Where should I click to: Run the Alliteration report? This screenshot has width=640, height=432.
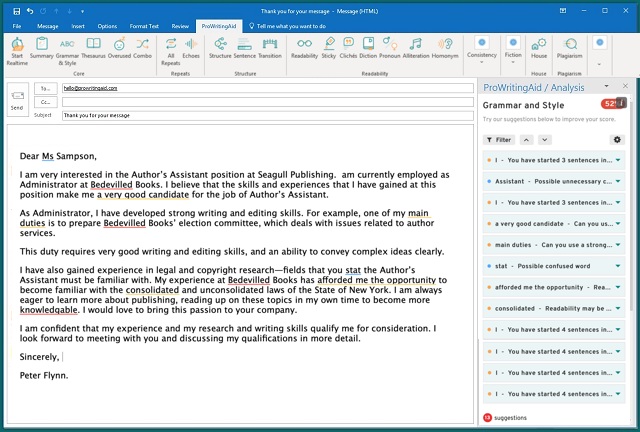(416, 48)
